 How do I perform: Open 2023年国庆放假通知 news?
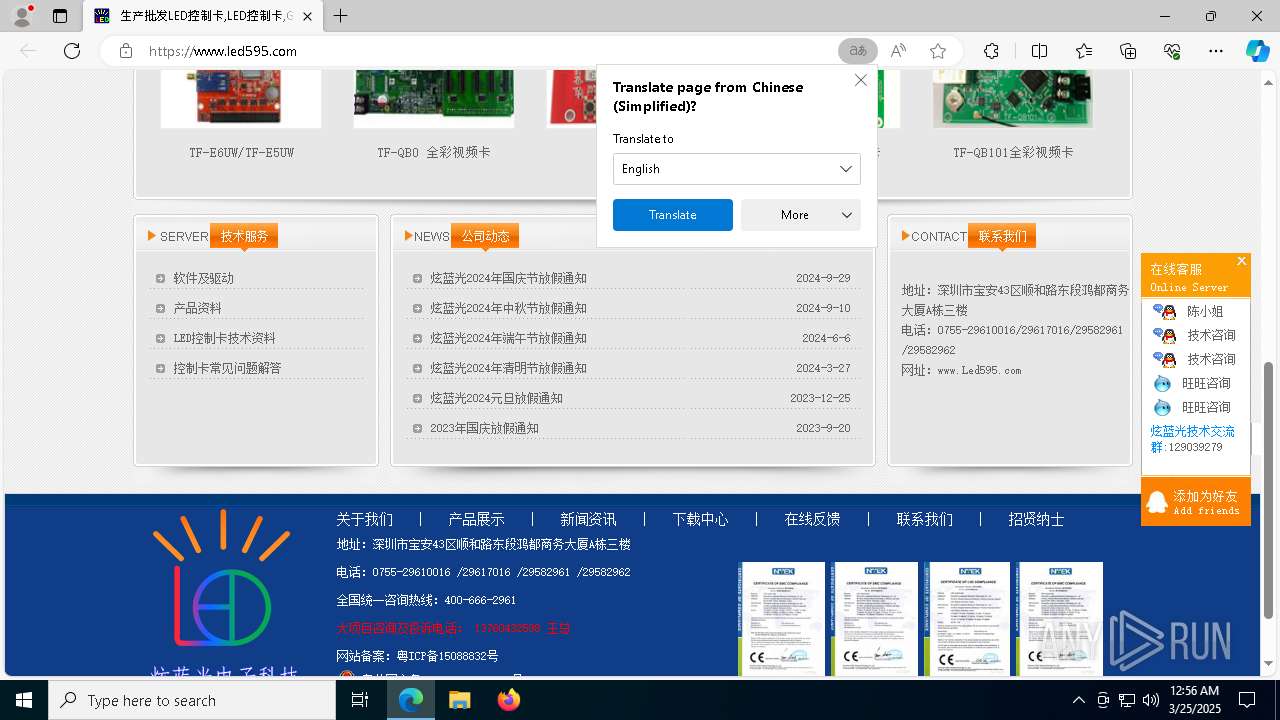484,428
